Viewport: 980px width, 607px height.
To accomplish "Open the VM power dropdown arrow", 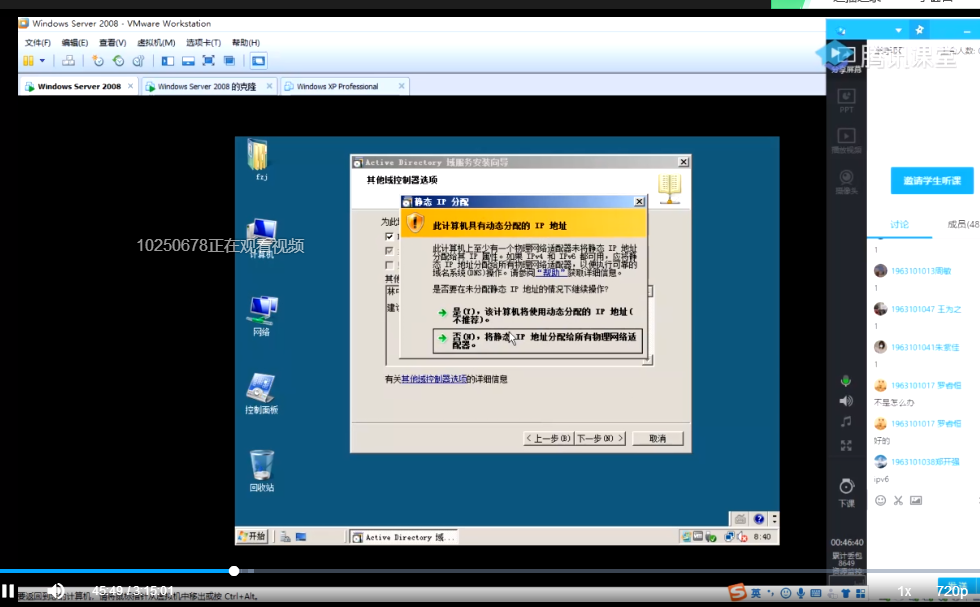I will coord(42,61).
